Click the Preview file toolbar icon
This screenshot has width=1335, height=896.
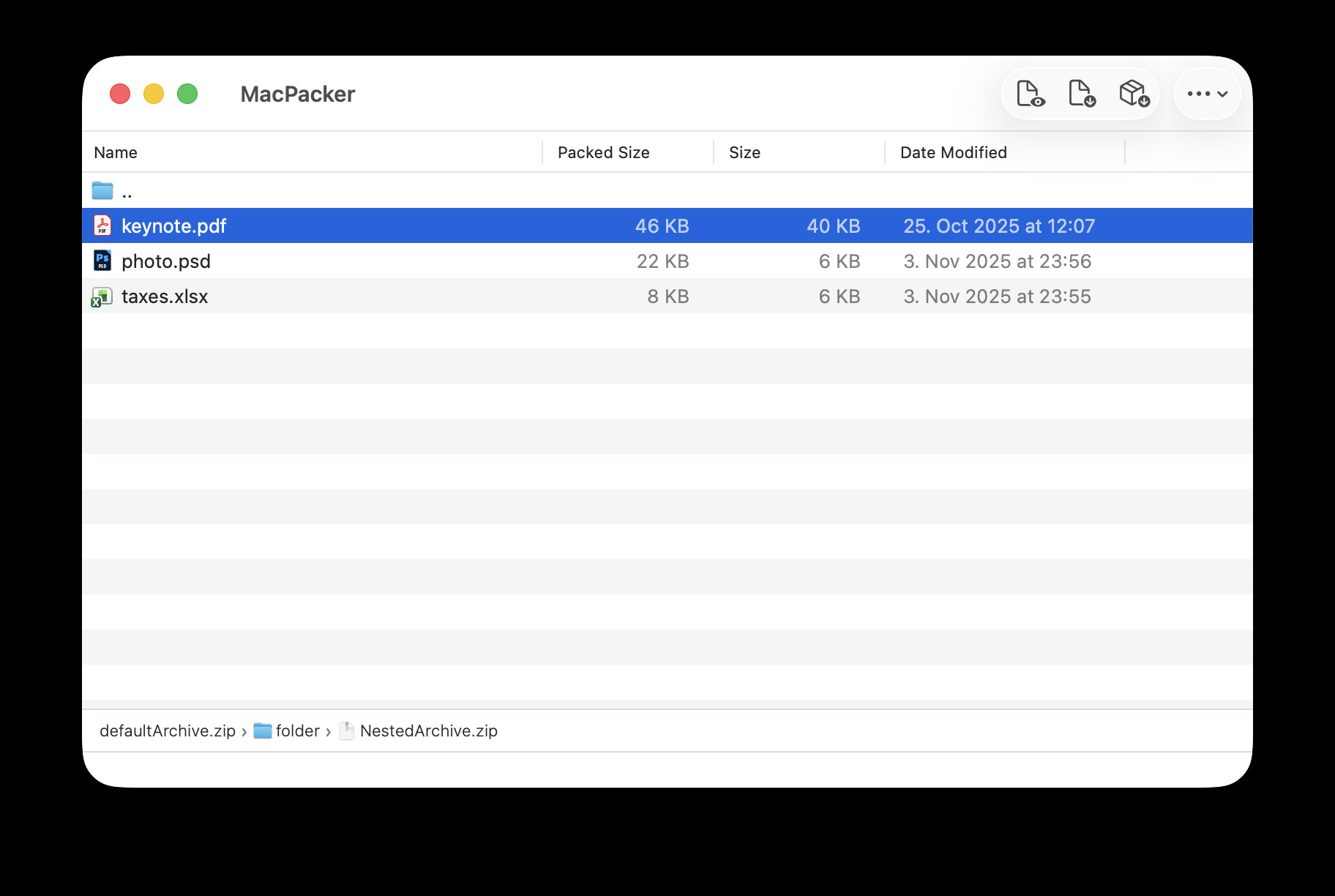[x=1030, y=94]
